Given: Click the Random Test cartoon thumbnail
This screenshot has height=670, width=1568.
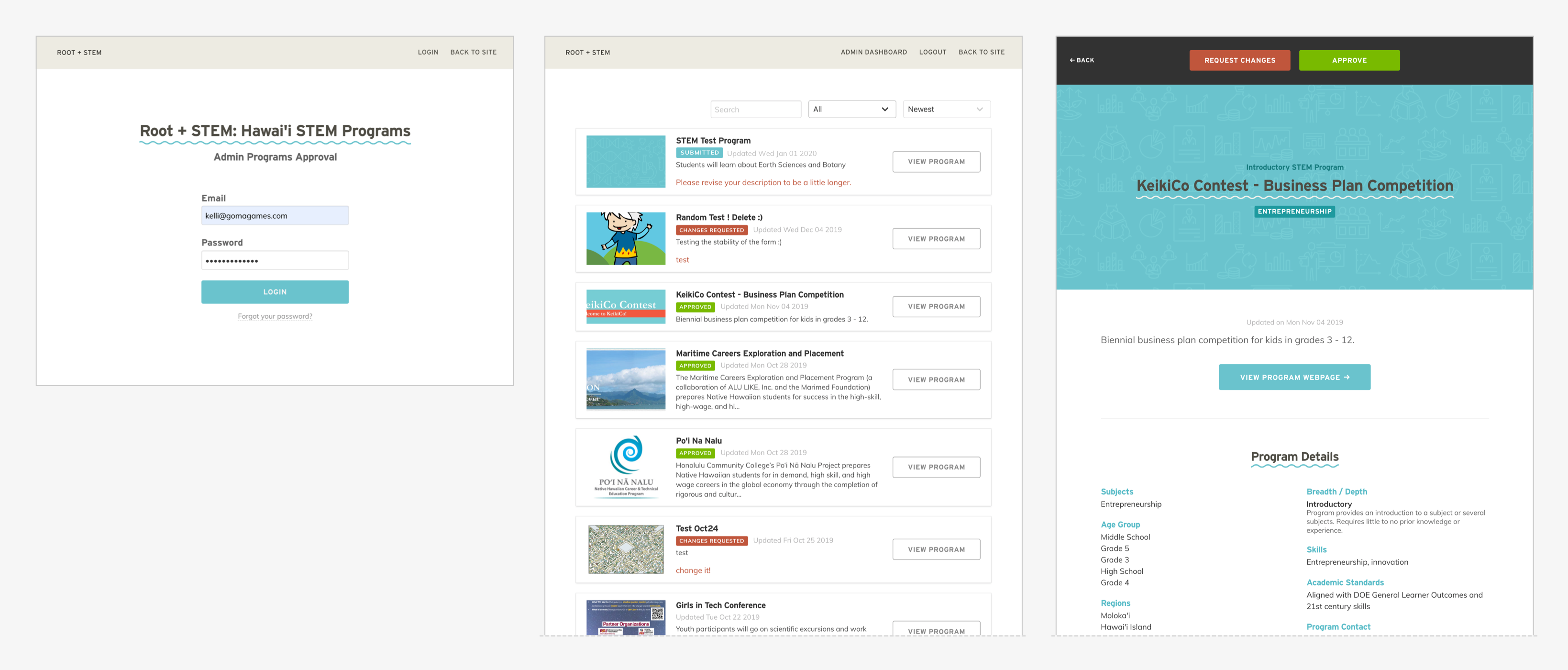Looking at the screenshot, I should [x=626, y=239].
